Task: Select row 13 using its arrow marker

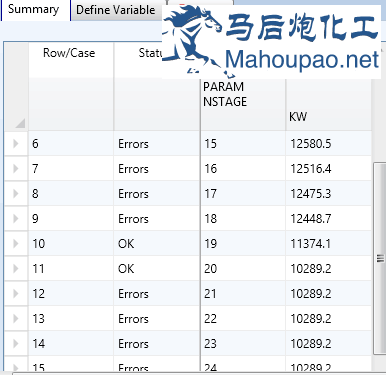Action: click(x=16, y=319)
